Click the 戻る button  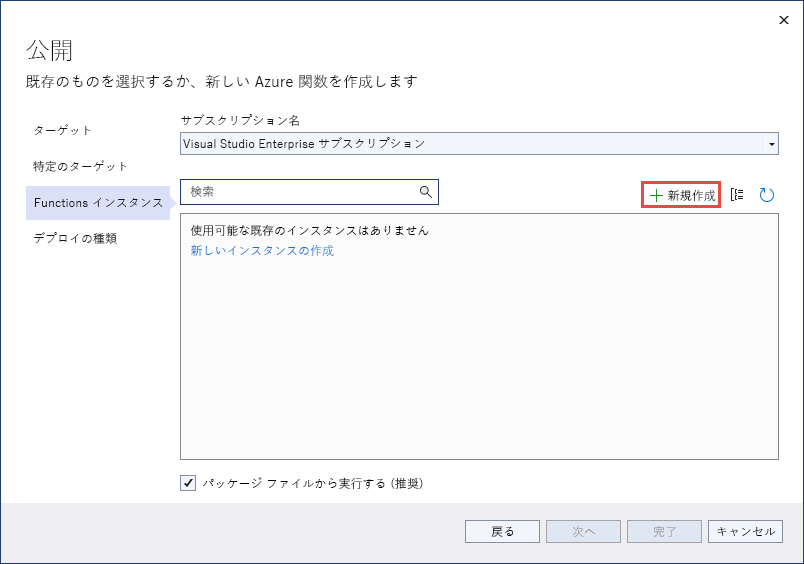502,532
